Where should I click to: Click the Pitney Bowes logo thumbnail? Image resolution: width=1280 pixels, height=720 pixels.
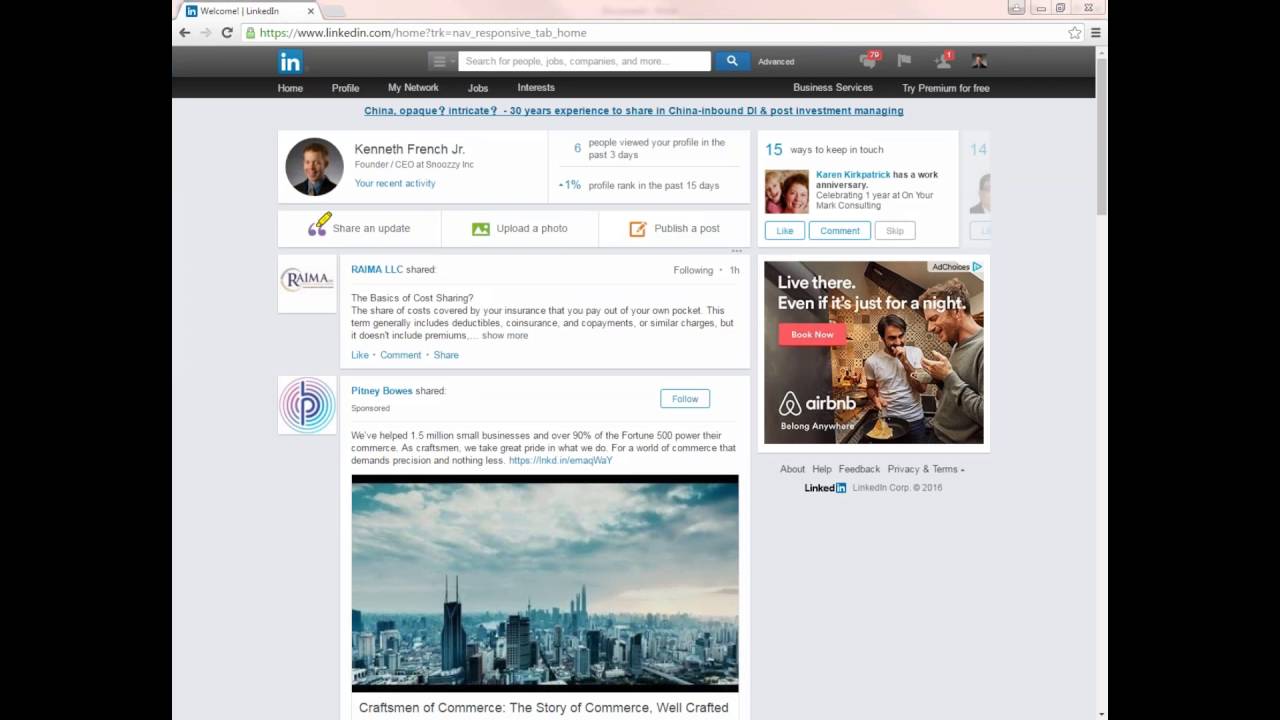click(x=307, y=405)
